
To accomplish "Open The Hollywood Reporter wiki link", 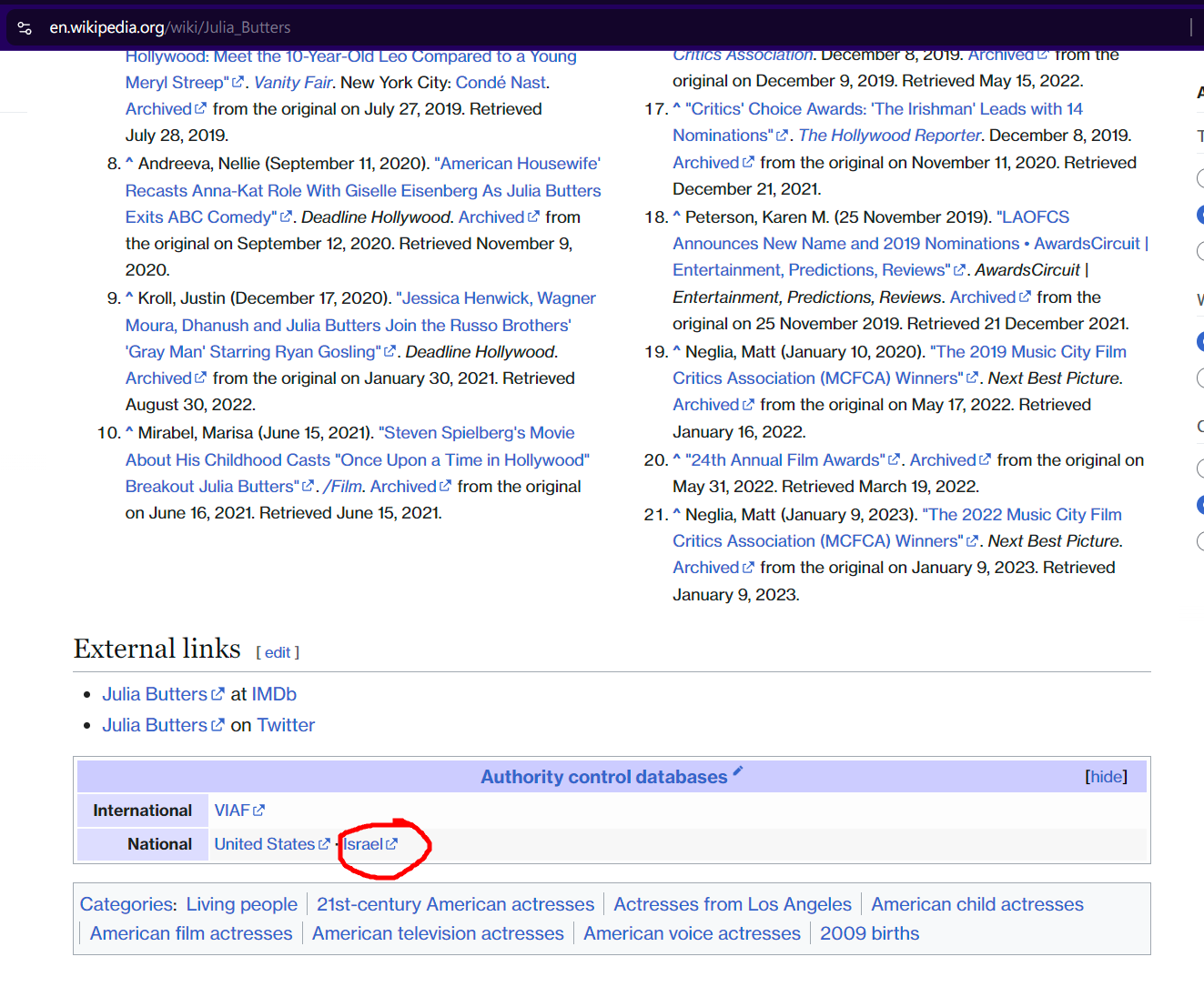I will 889,136.
